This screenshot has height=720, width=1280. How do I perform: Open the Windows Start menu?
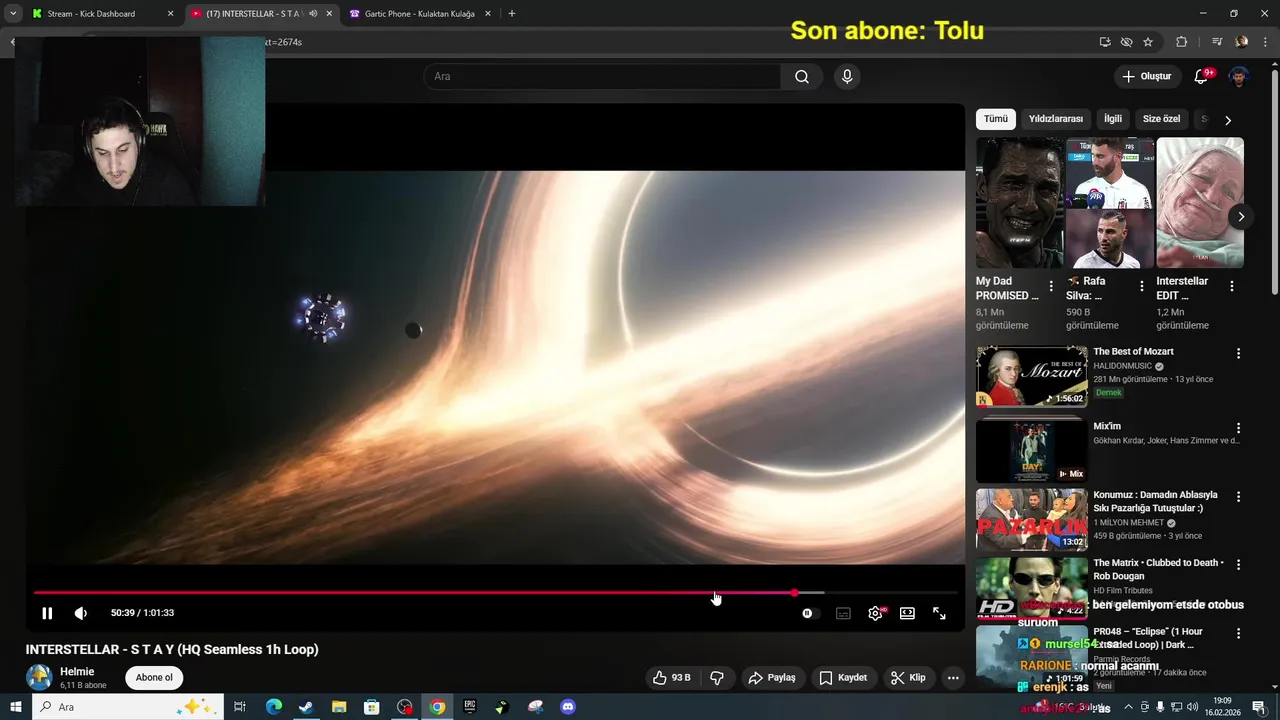[15, 707]
